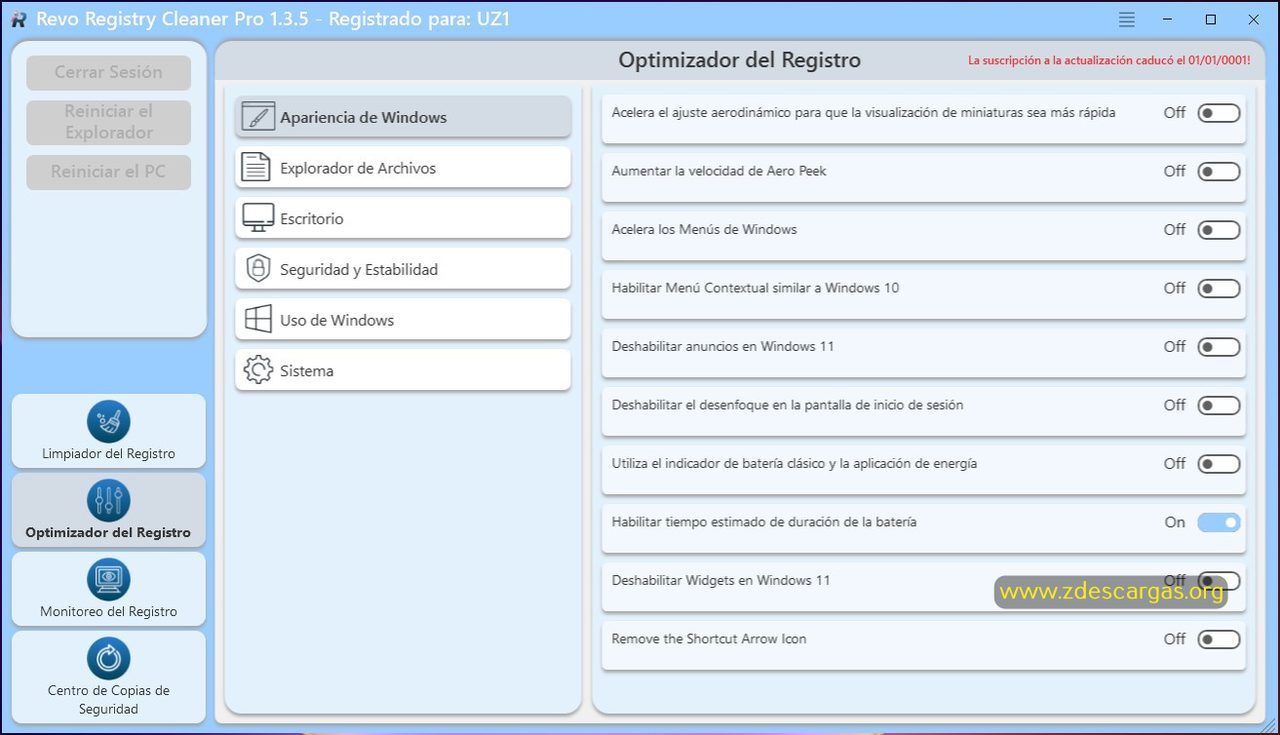1280x735 pixels.
Task: Turn off estimated battery duration toggle
Action: point(1219,522)
